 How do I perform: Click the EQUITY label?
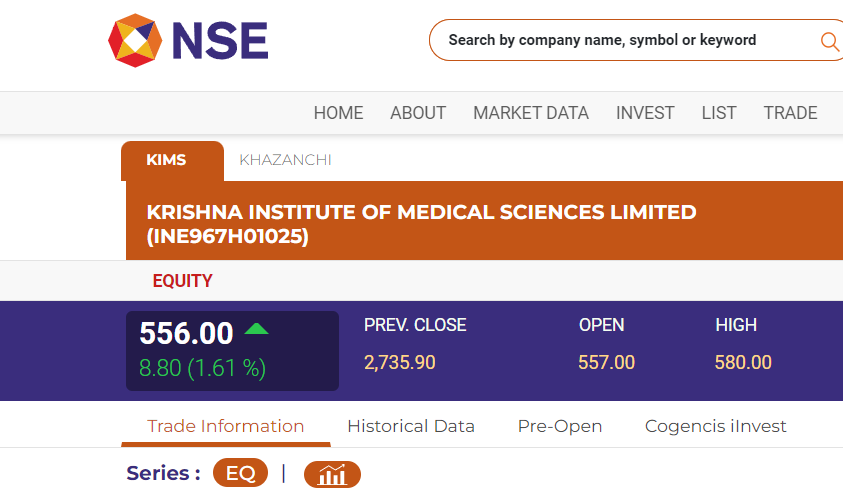(182, 281)
